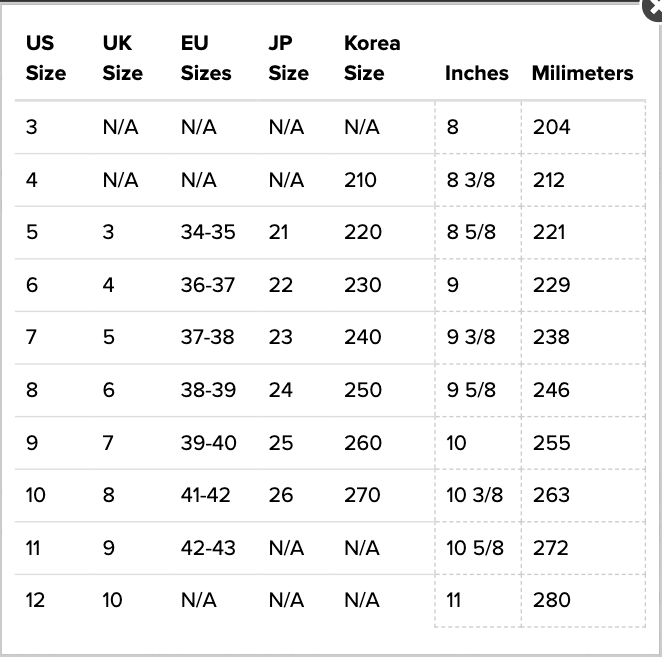
Task: Select the 204 millimeters cell
Action: coord(551,127)
